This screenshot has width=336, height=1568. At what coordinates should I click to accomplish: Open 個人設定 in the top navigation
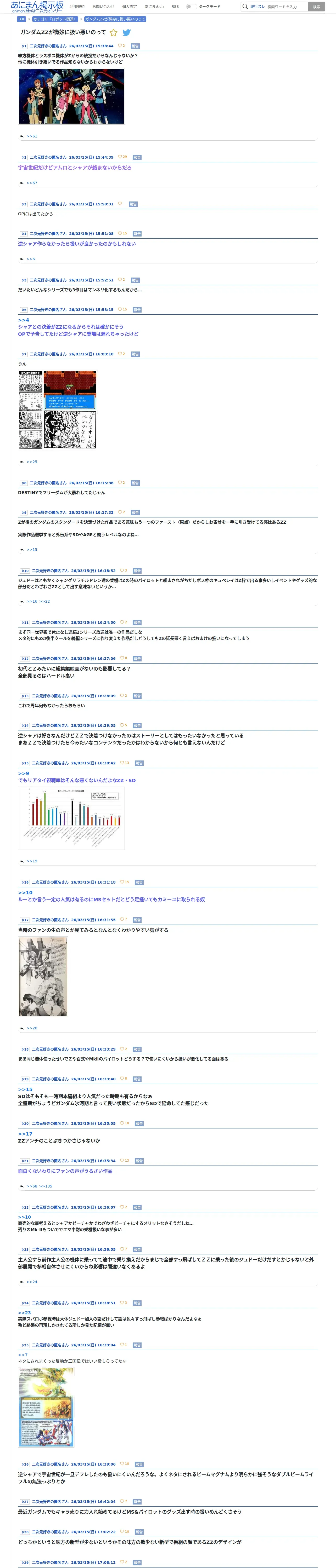click(129, 7)
